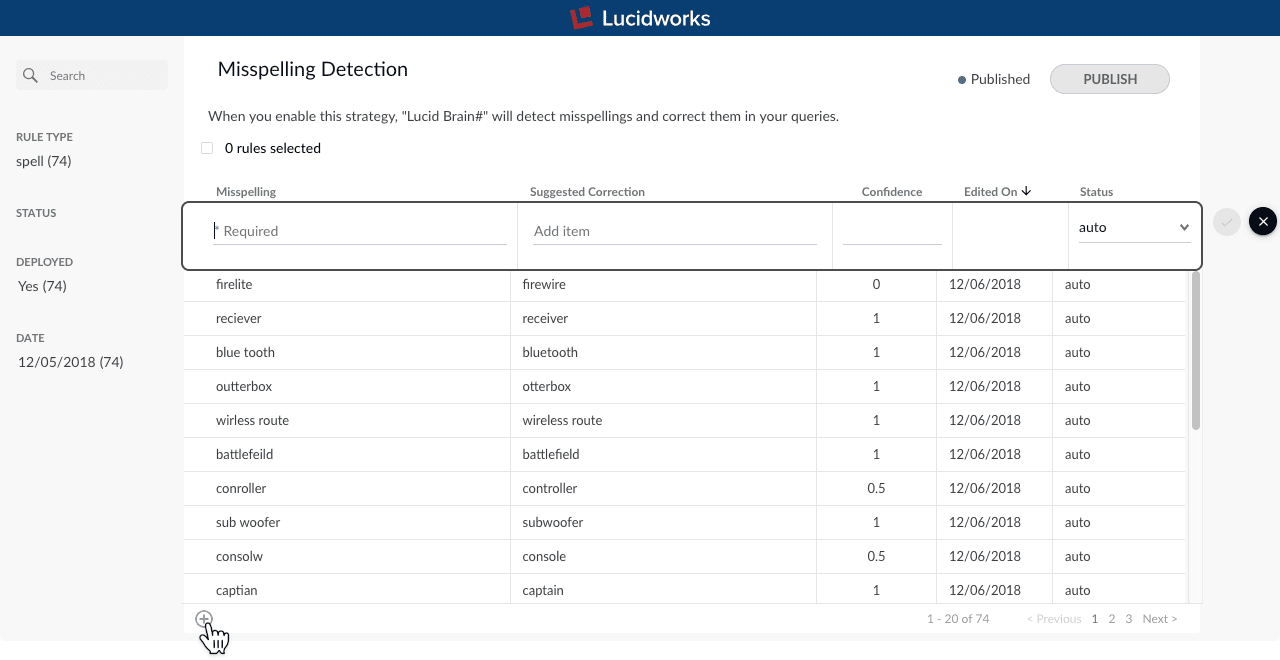Click the bluetooth correction cell
1280x660 pixels.
[663, 353]
